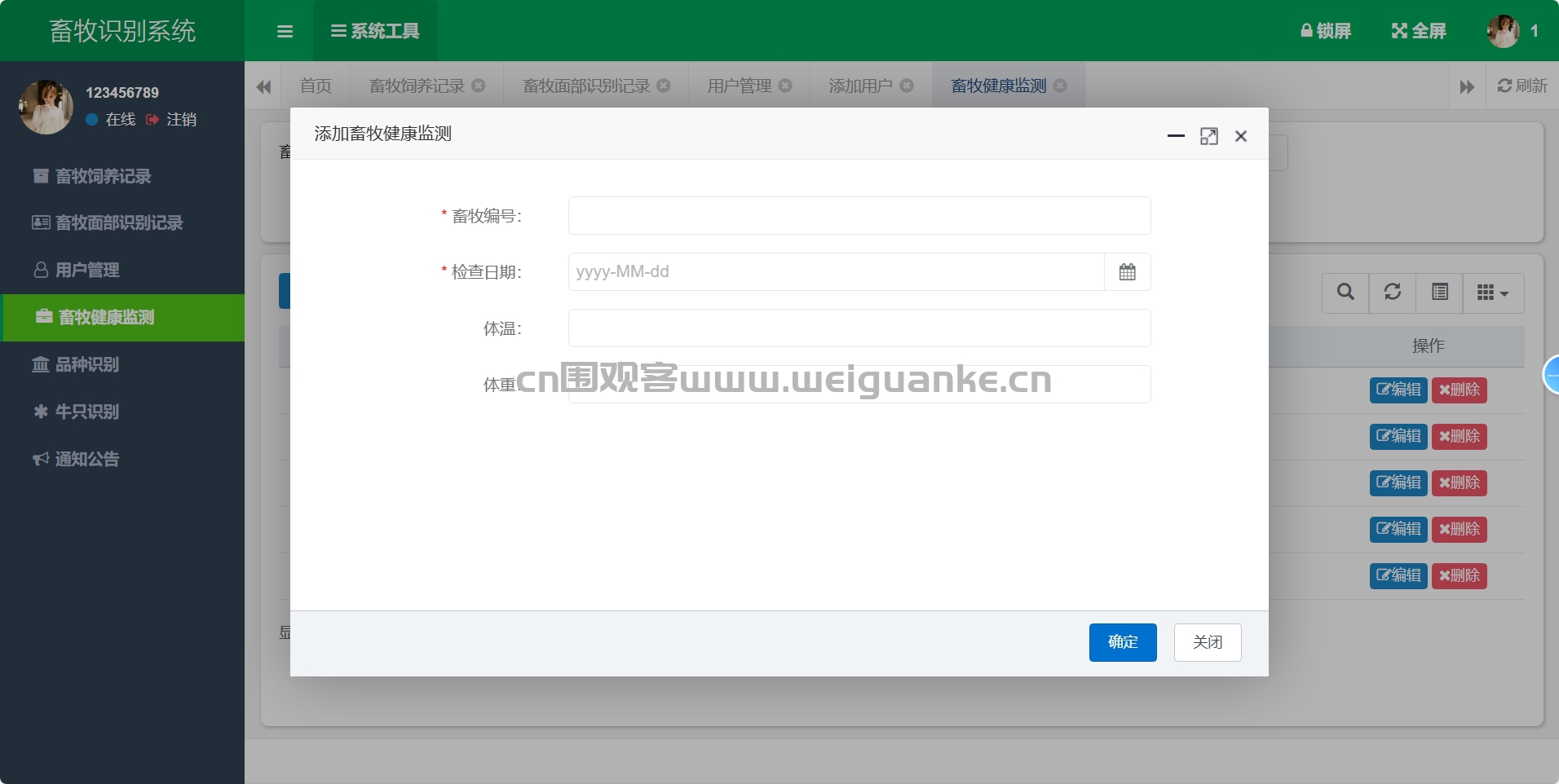Open 牛只识别 in the sidebar

pyautogui.click(x=122, y=412)
